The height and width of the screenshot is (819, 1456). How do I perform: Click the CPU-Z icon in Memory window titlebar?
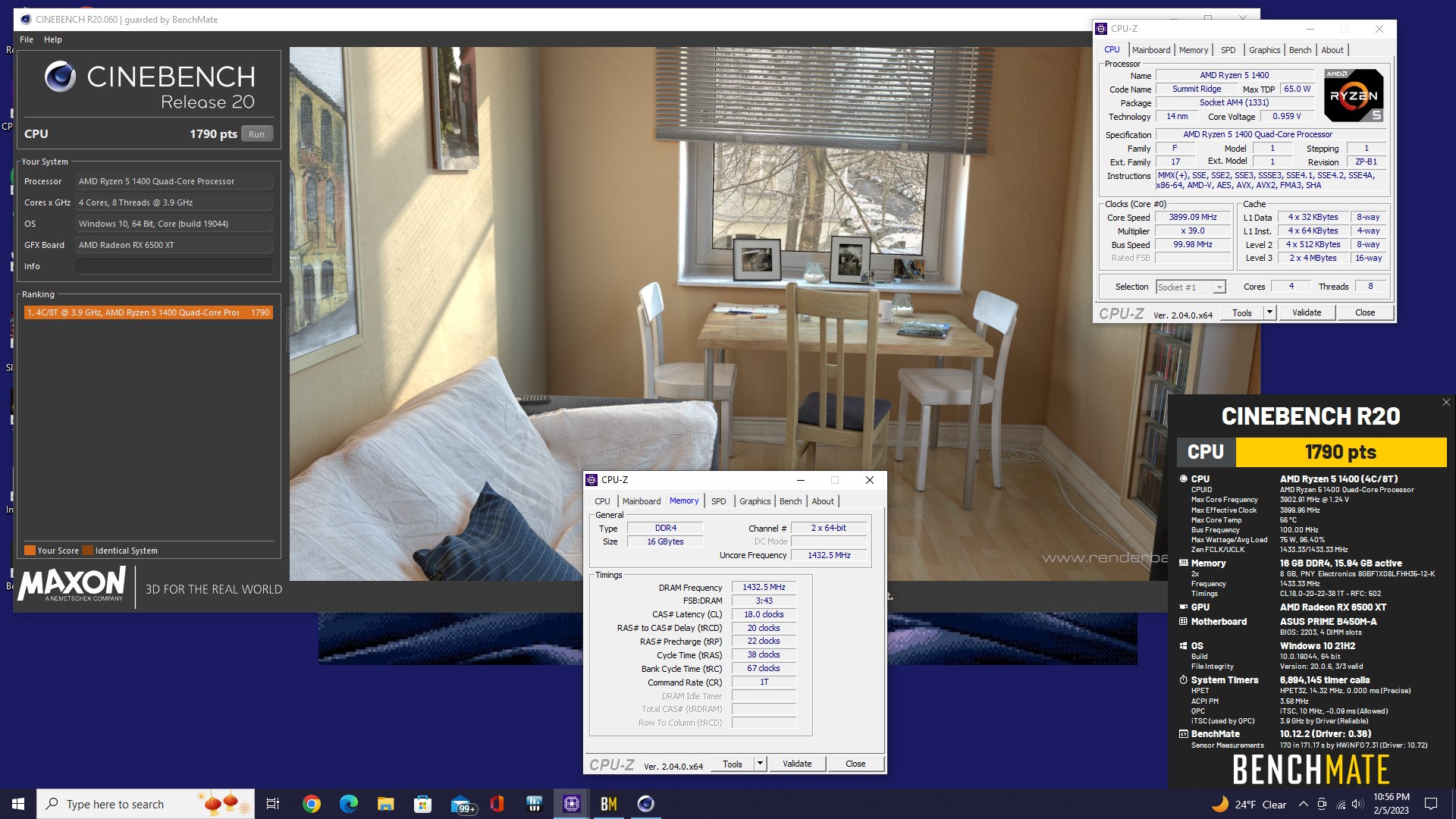(591, 480)
